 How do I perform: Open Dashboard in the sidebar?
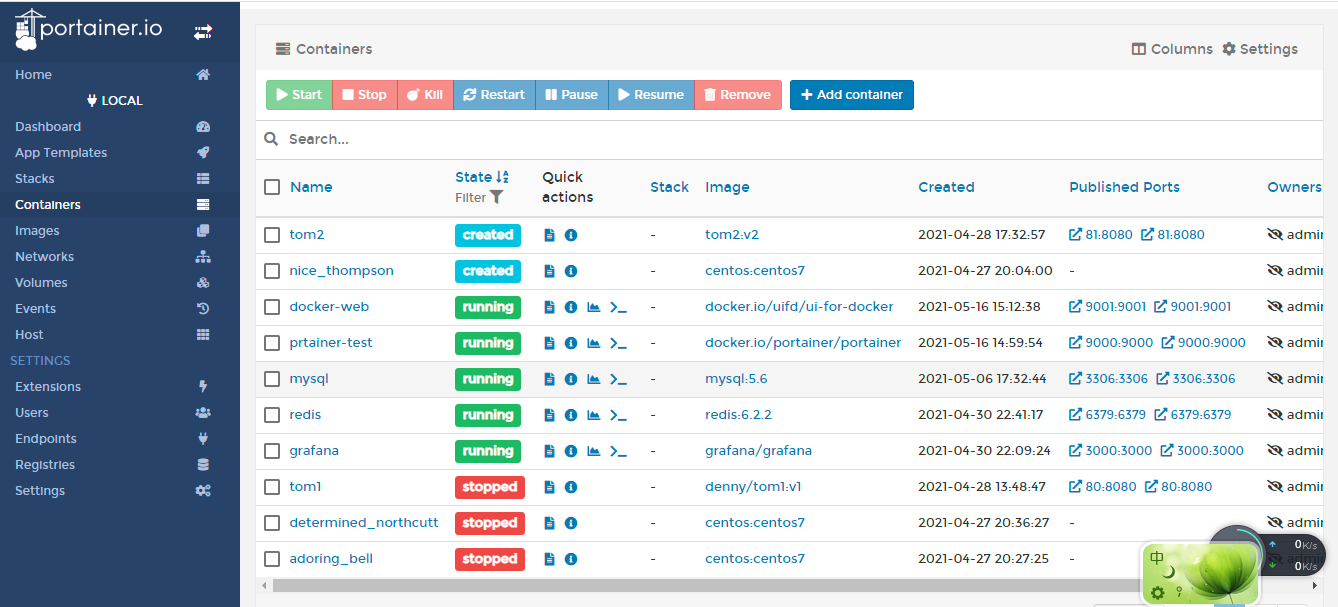(x=120, y=127)
